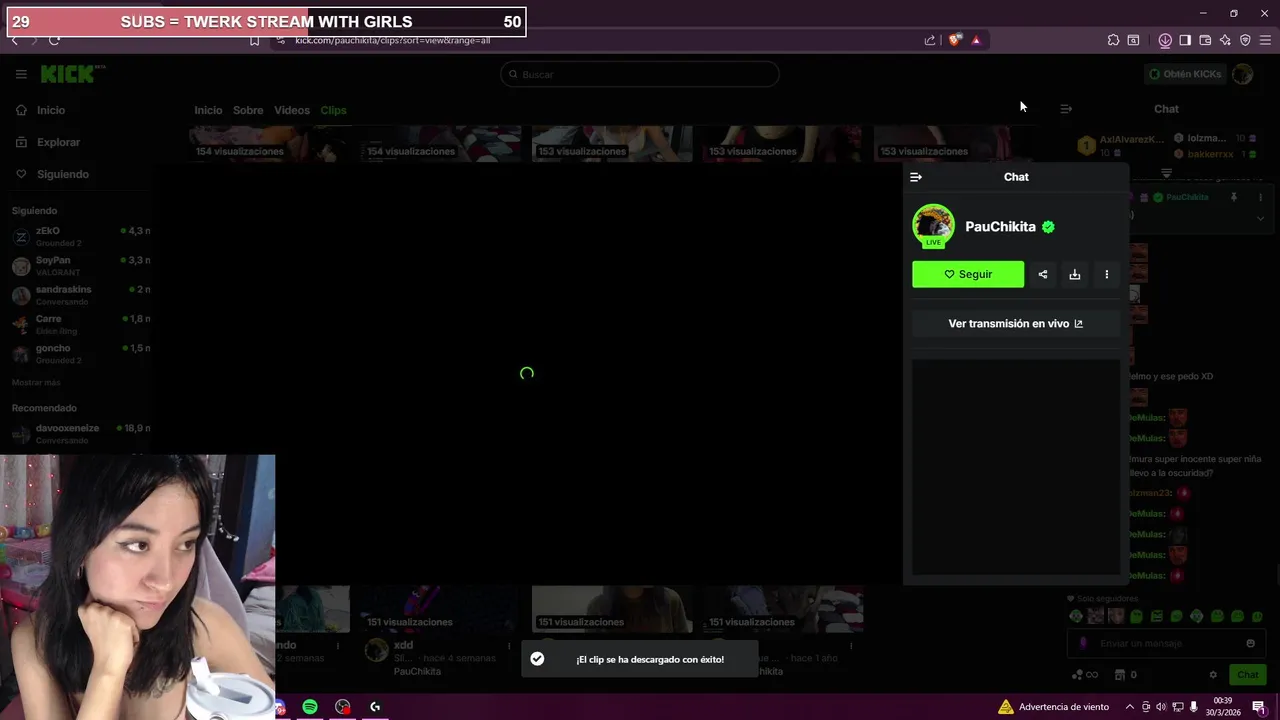This screenshot has height=720, width=1280.
Task: Bookmark this page icon
Action: point(254,40)
